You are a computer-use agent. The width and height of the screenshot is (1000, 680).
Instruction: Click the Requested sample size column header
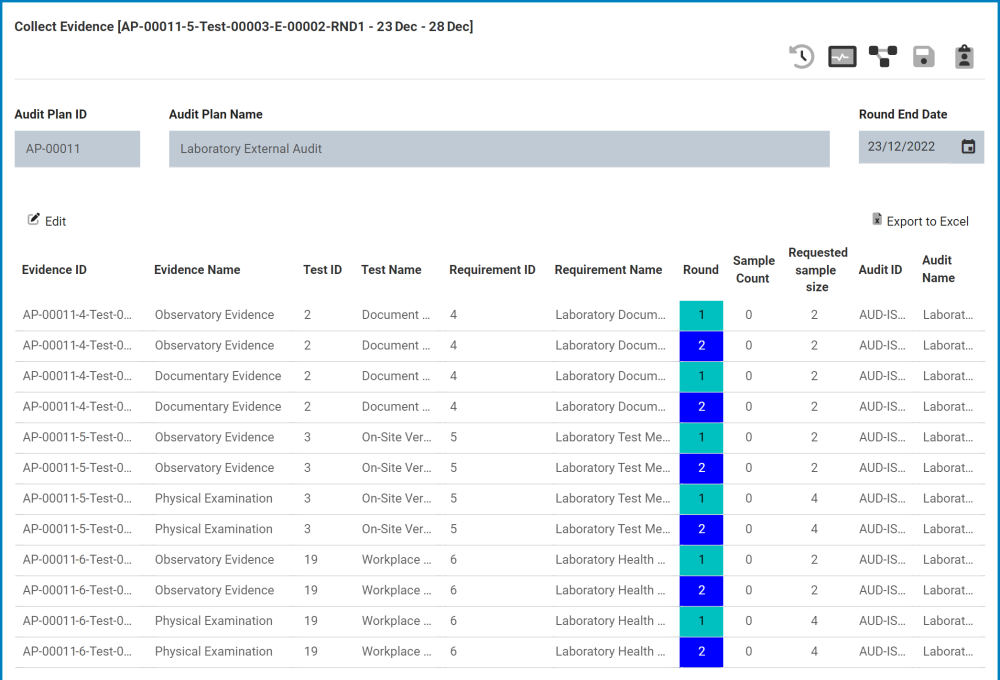point(817,270)
